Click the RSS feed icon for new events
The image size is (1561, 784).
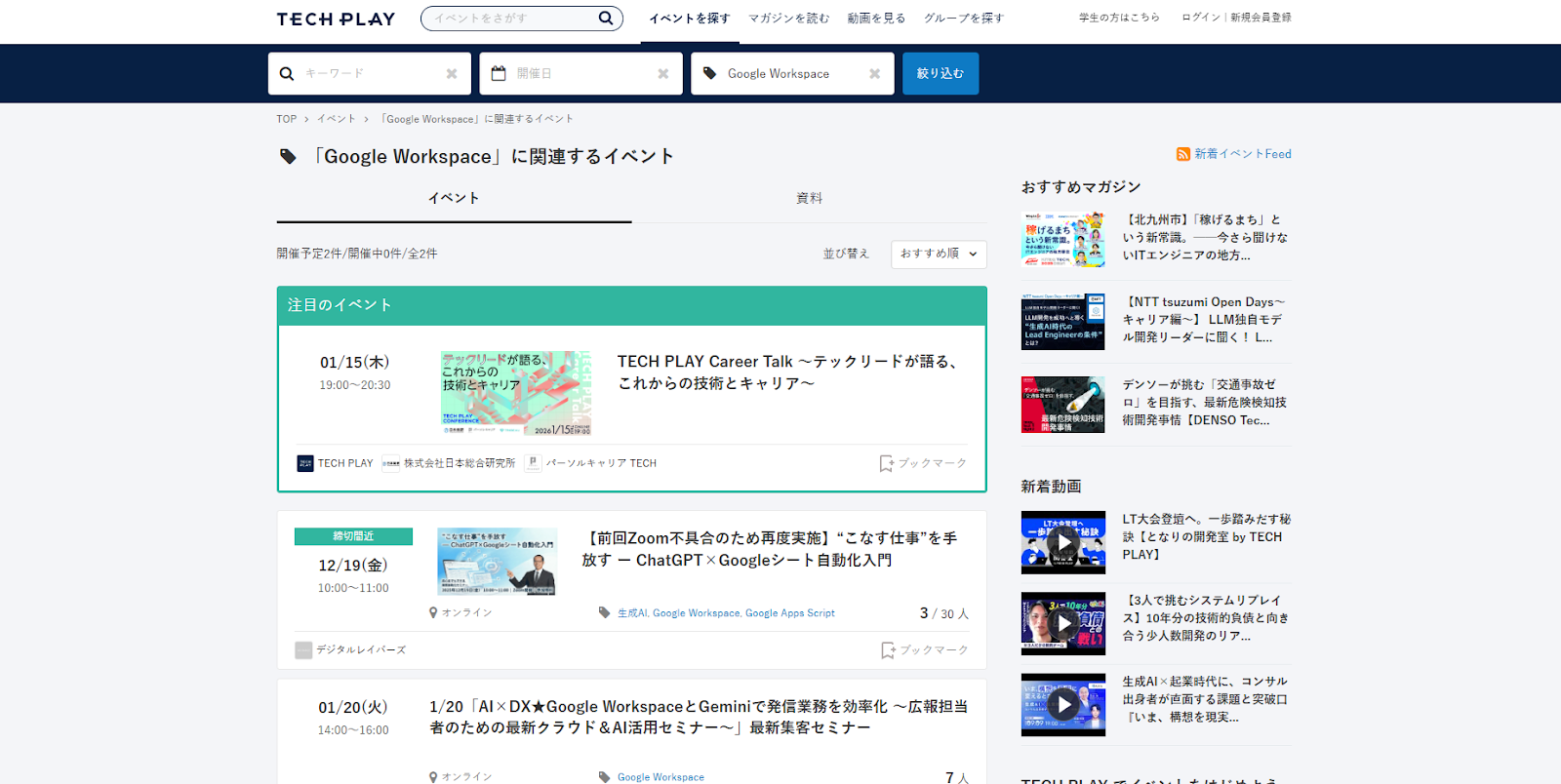point(1182,154)
